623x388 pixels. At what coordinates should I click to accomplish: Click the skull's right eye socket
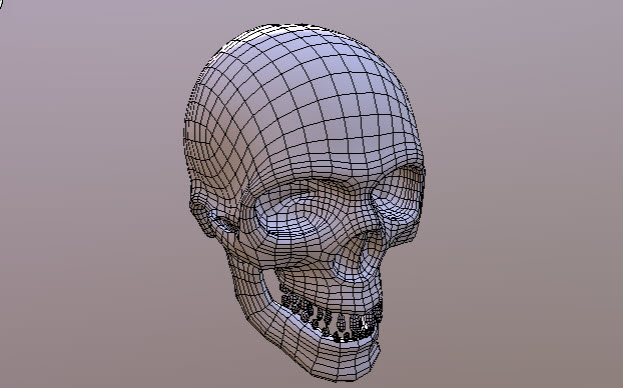pyautogui.click(x=397, y=199)
